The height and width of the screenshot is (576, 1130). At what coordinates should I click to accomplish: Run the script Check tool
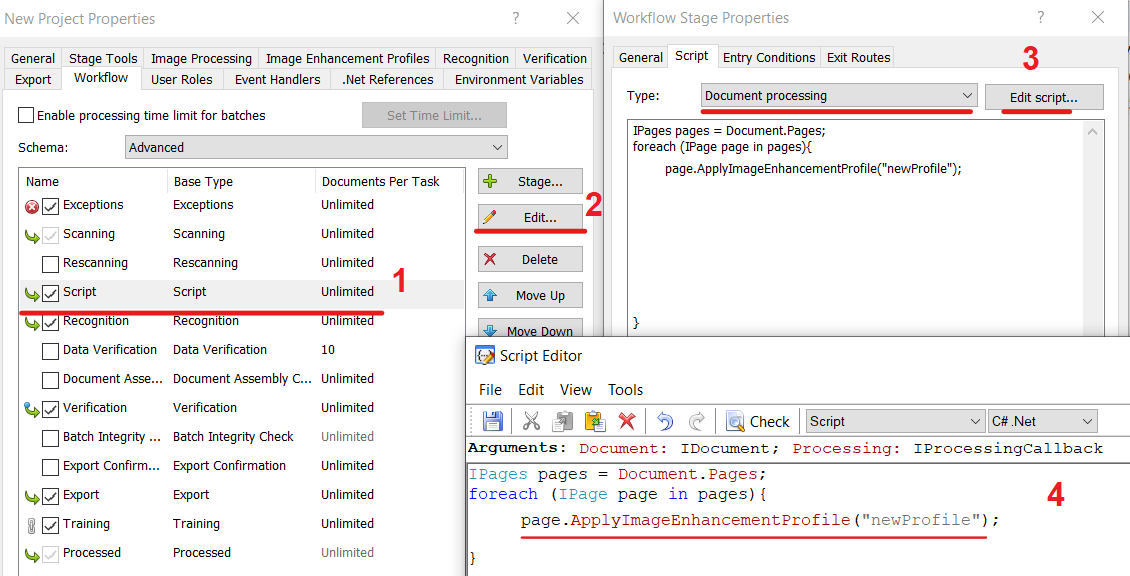coord(758,421)
